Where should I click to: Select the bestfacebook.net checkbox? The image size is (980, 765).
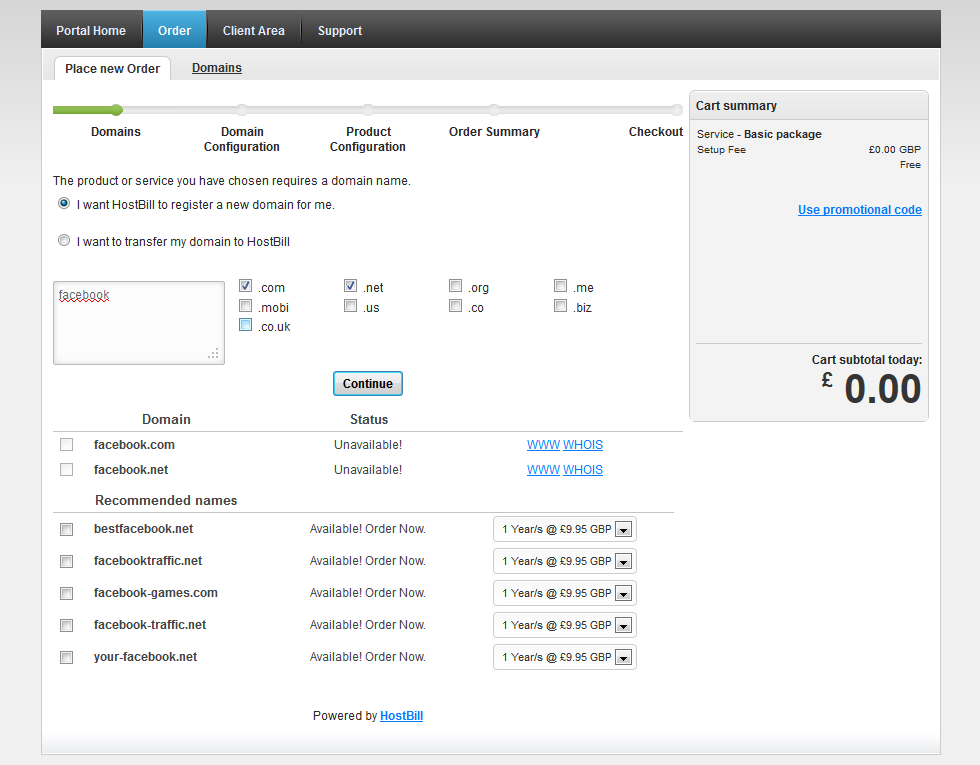[66, 529]
